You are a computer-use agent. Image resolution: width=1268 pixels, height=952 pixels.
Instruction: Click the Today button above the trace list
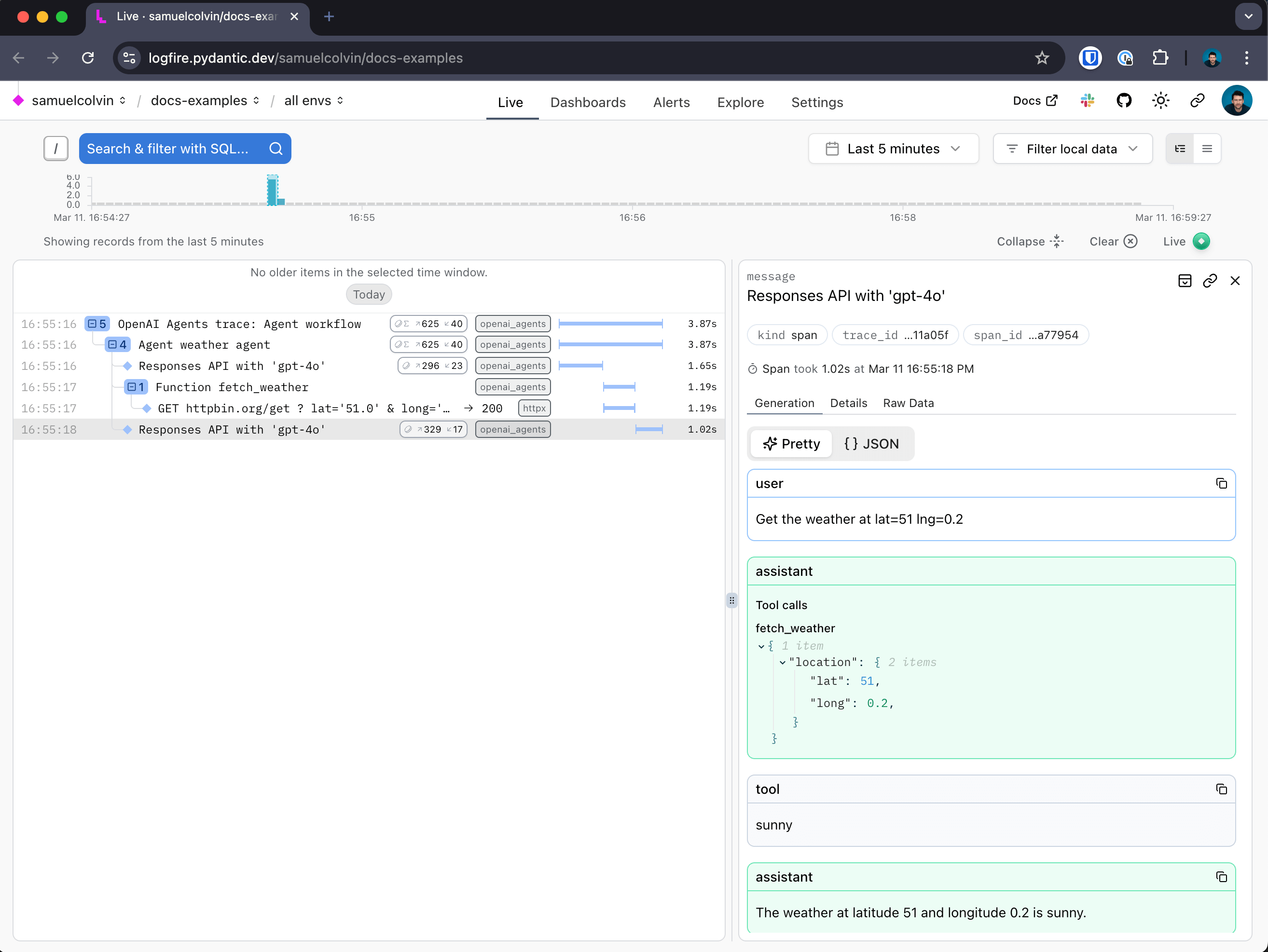[x=369, y=294]
